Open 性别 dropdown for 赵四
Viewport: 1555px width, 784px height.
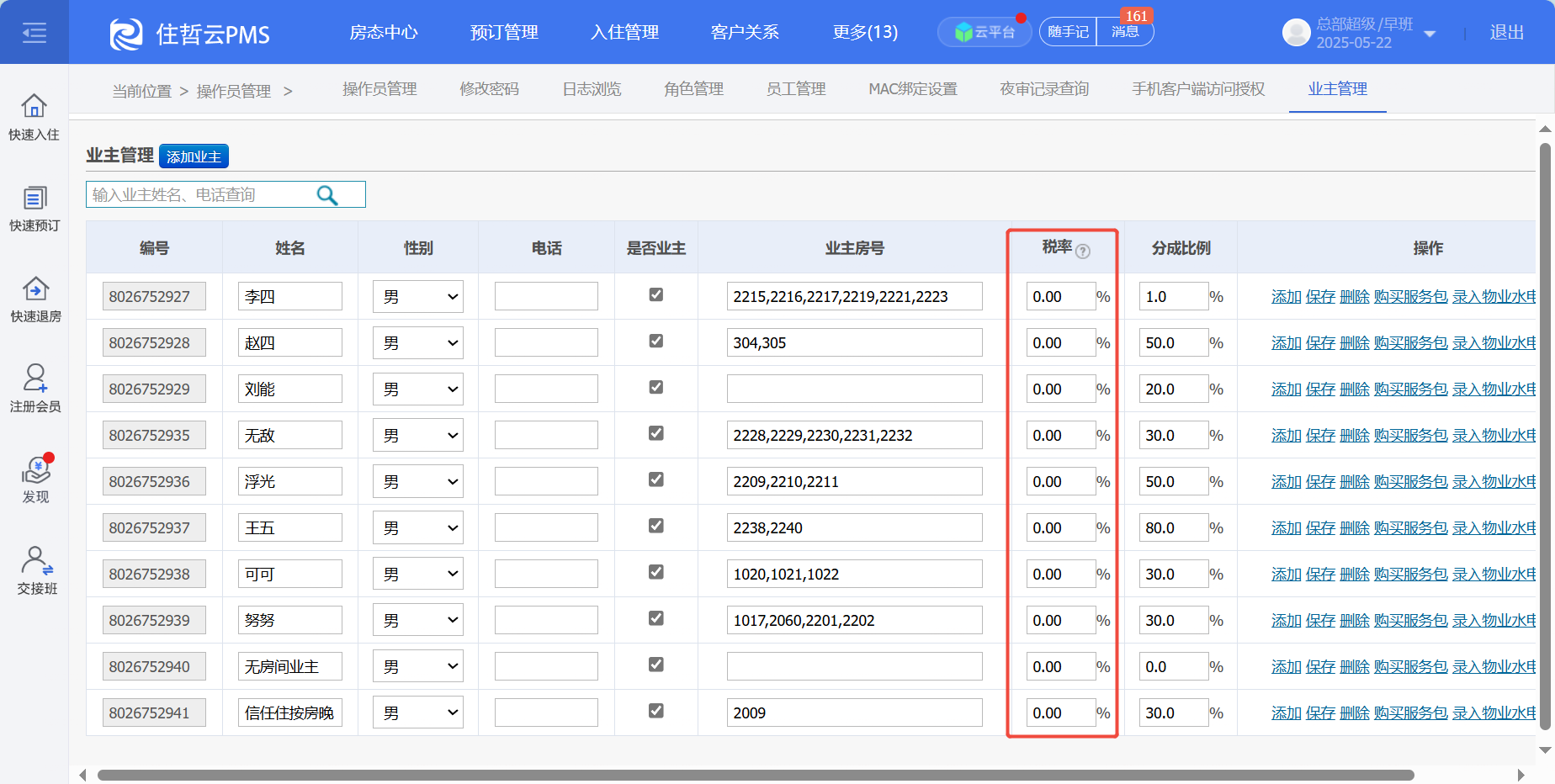tap(418, 343)
